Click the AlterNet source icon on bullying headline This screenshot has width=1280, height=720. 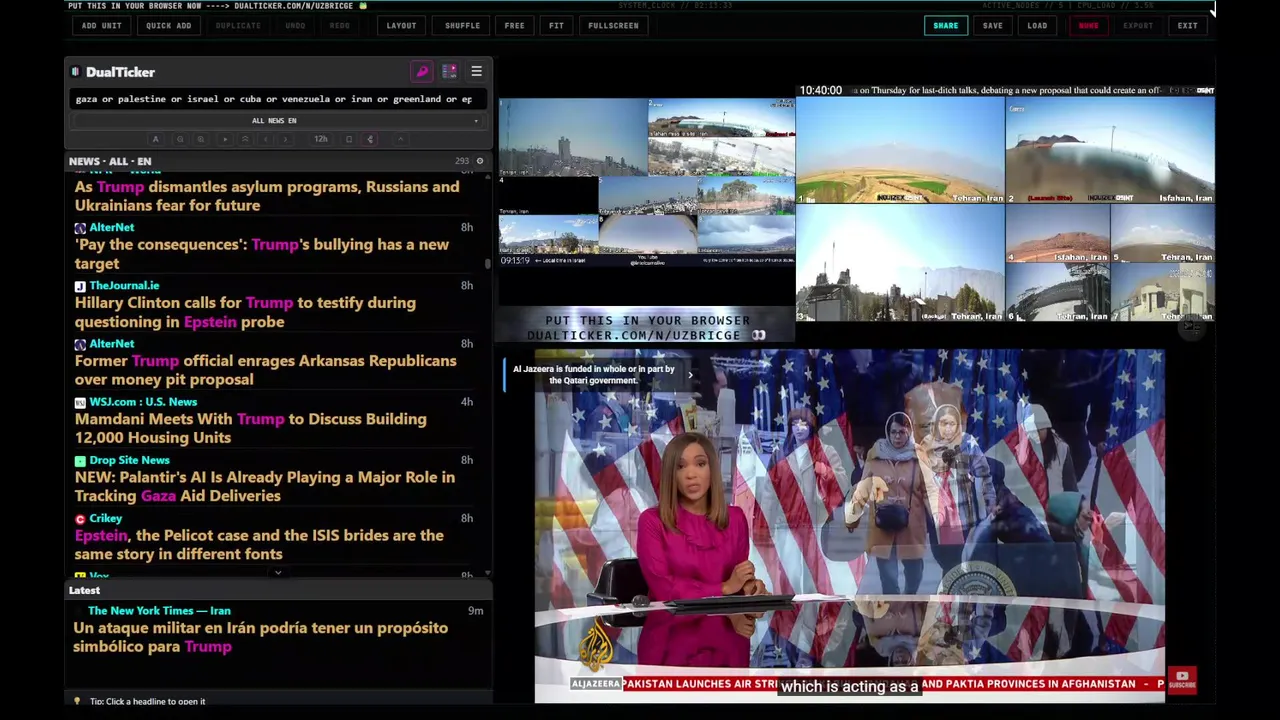(80, 228)
